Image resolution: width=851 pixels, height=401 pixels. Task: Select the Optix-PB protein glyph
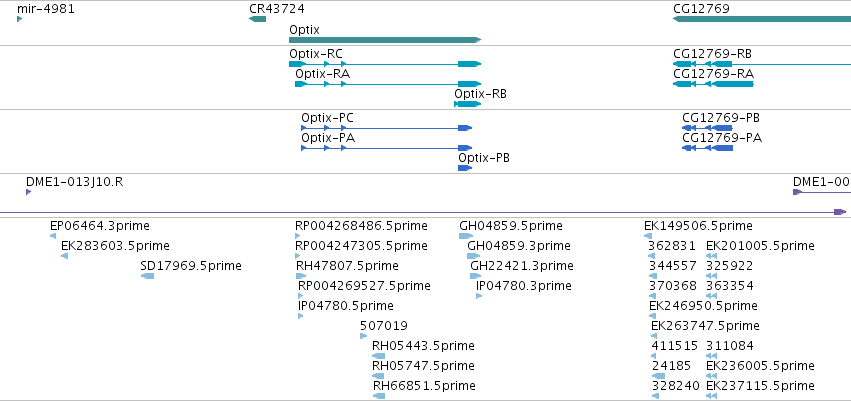pyautogui.click(x=464, y=167)
